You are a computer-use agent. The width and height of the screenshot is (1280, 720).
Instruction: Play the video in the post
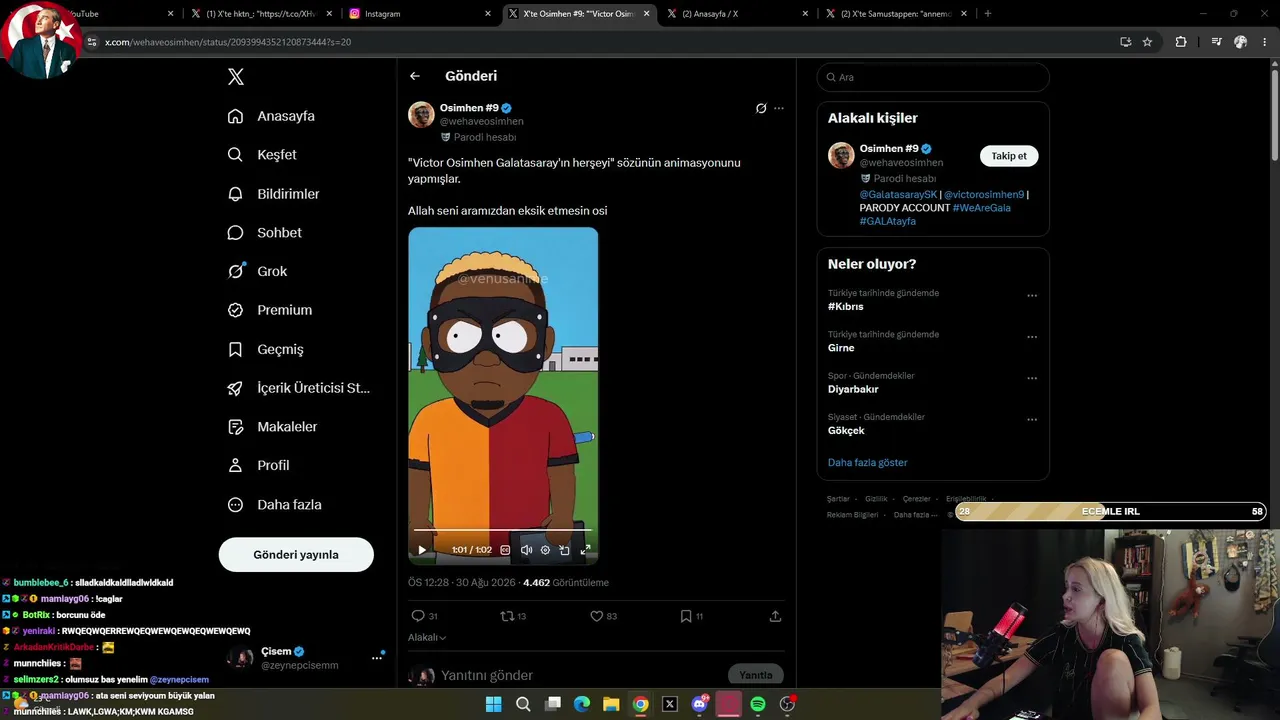coord(422,550)
